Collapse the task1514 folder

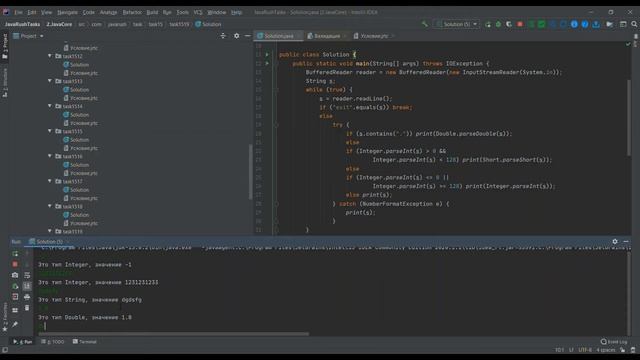click(x=50, y=106)
